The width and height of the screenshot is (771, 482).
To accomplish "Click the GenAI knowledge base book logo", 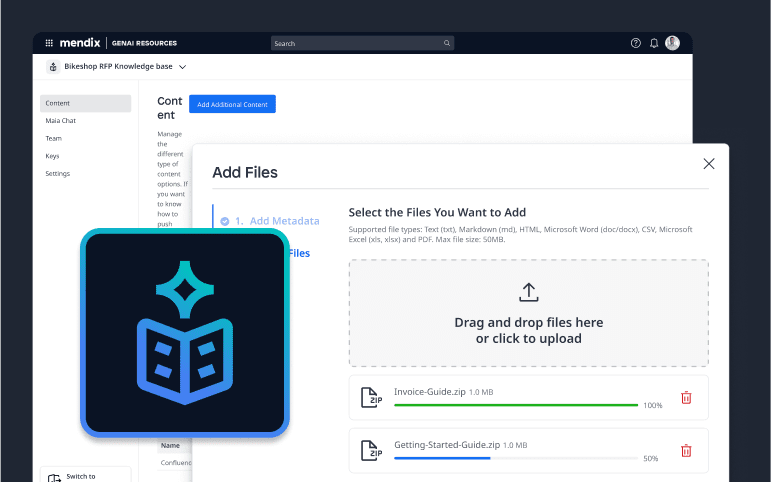I will point(185,333).
